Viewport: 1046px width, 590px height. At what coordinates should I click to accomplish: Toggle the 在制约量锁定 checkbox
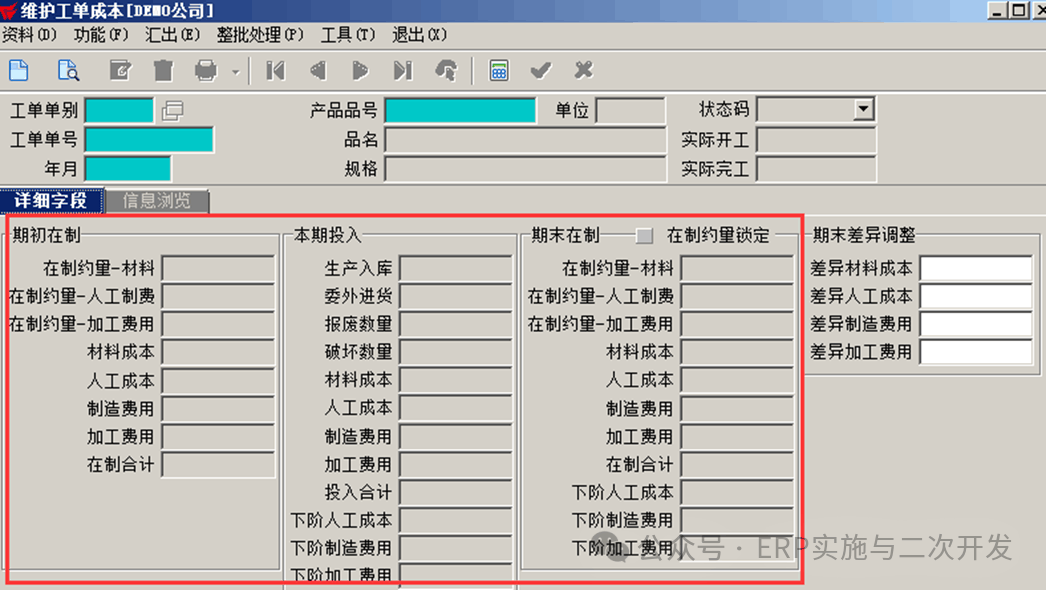645,236
